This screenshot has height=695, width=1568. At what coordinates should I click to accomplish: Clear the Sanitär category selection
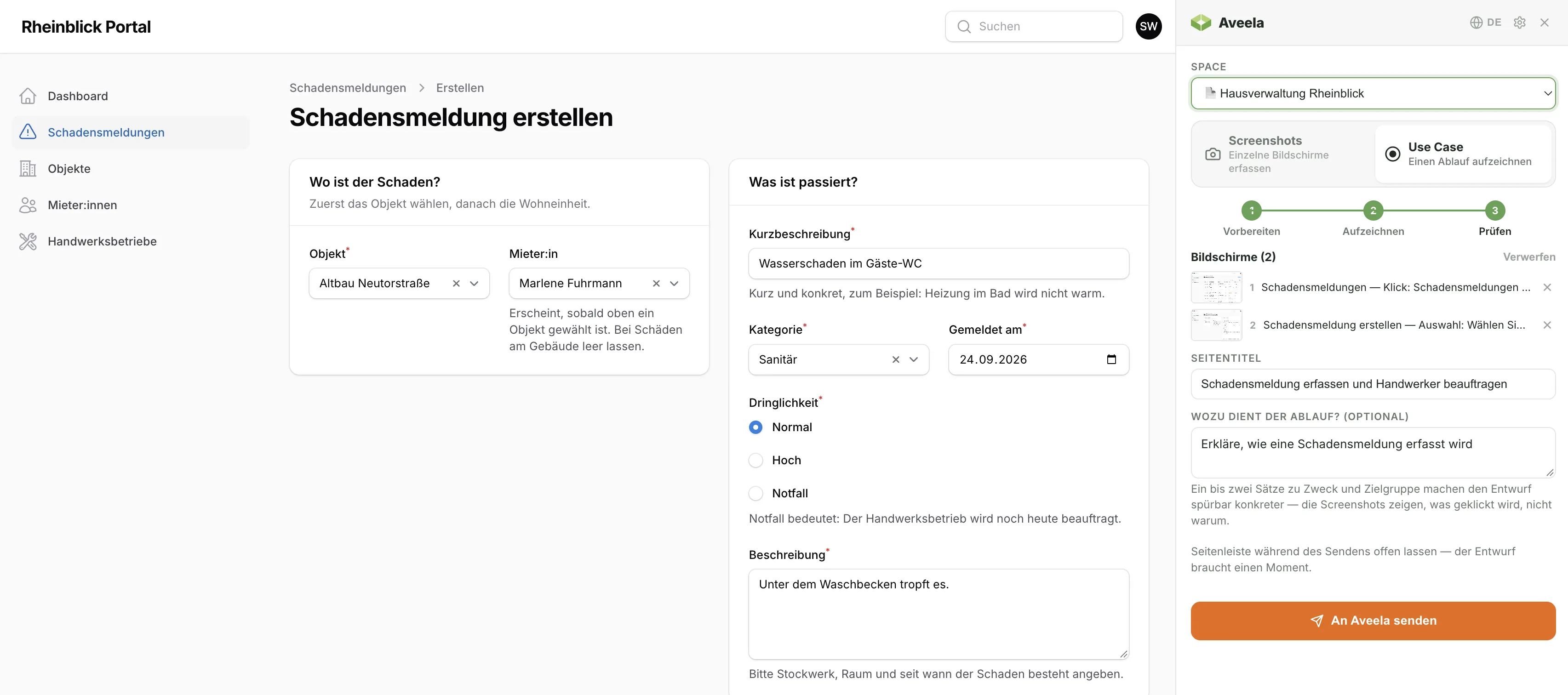click(895, 359)
